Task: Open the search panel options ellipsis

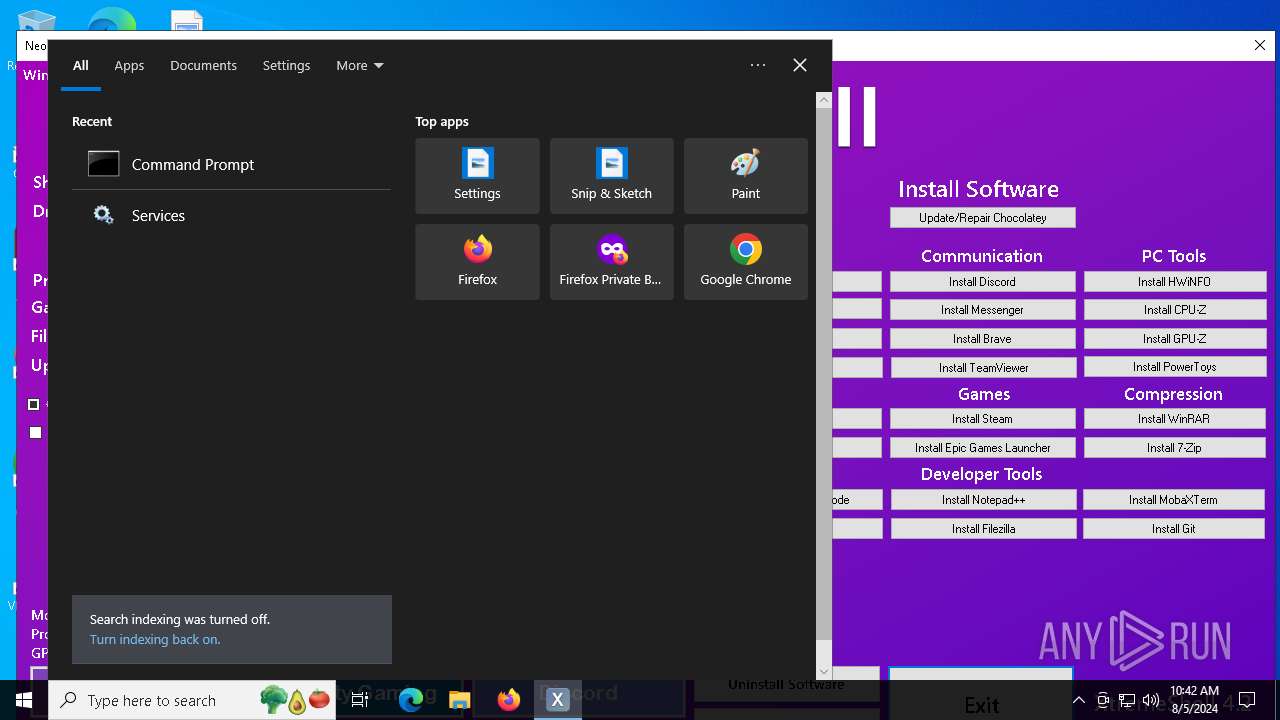Action: click(758, 65)
